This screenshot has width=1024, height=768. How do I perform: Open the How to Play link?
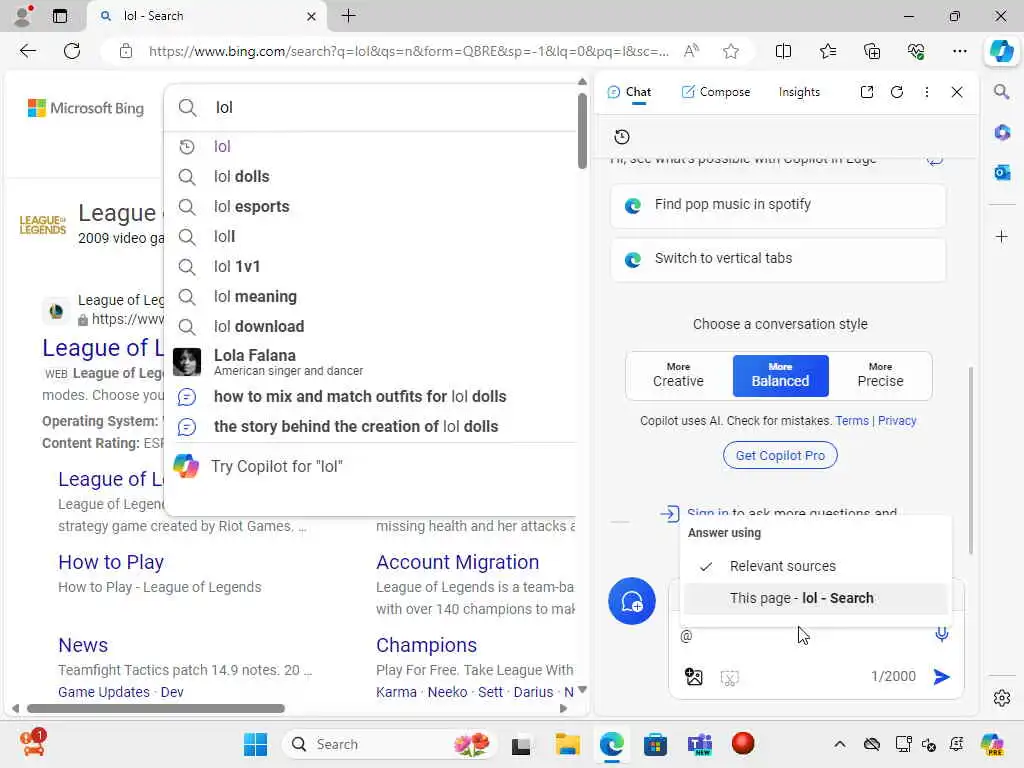[x=110, y=562]
